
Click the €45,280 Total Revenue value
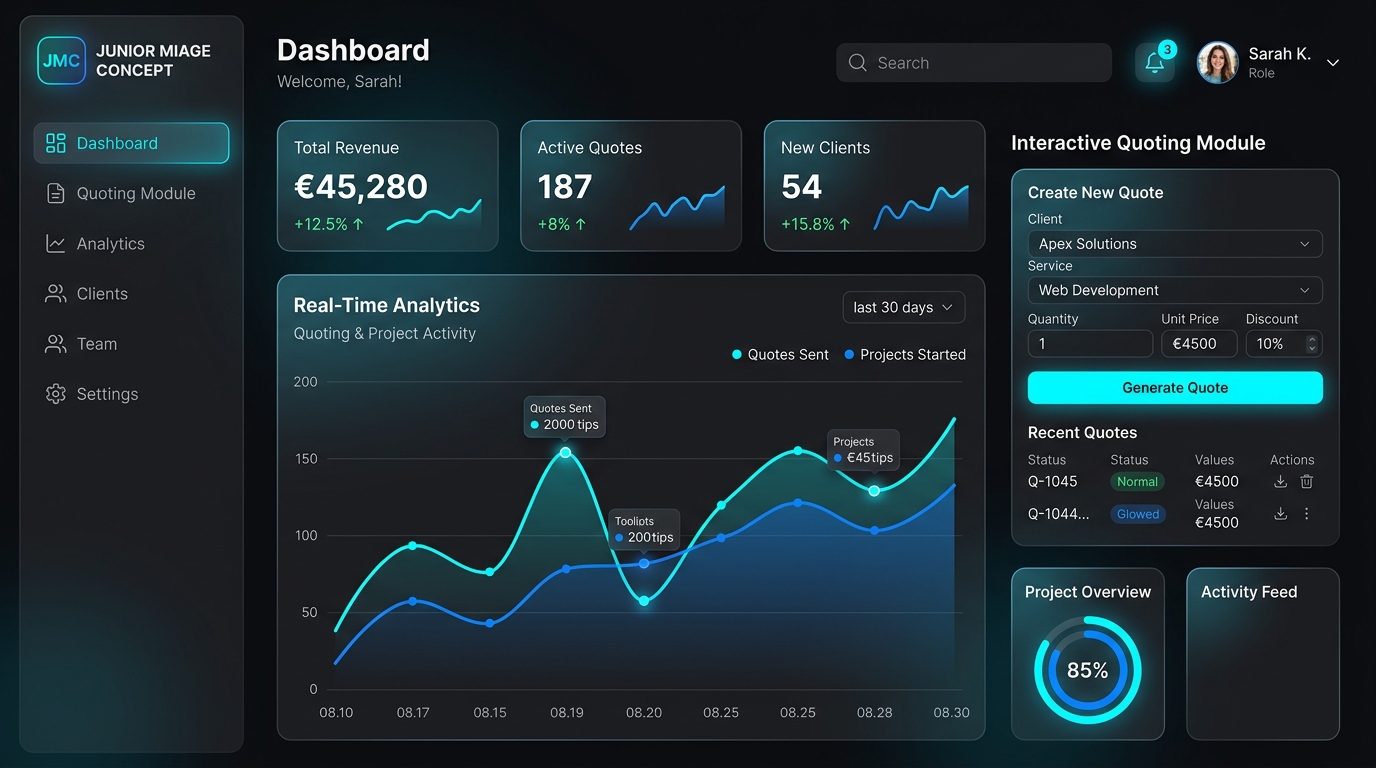[x=361, y=187]
